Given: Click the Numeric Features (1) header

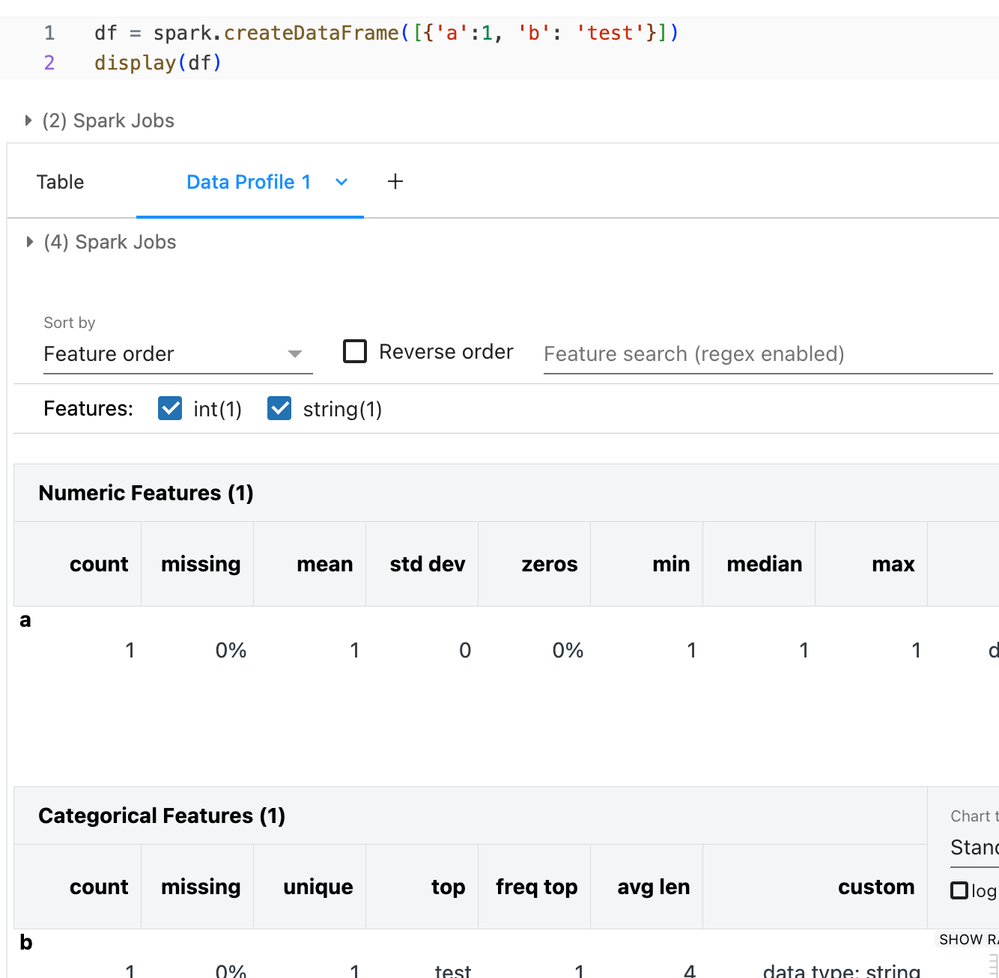Looking at the screenshot, I should pos(146,493).
